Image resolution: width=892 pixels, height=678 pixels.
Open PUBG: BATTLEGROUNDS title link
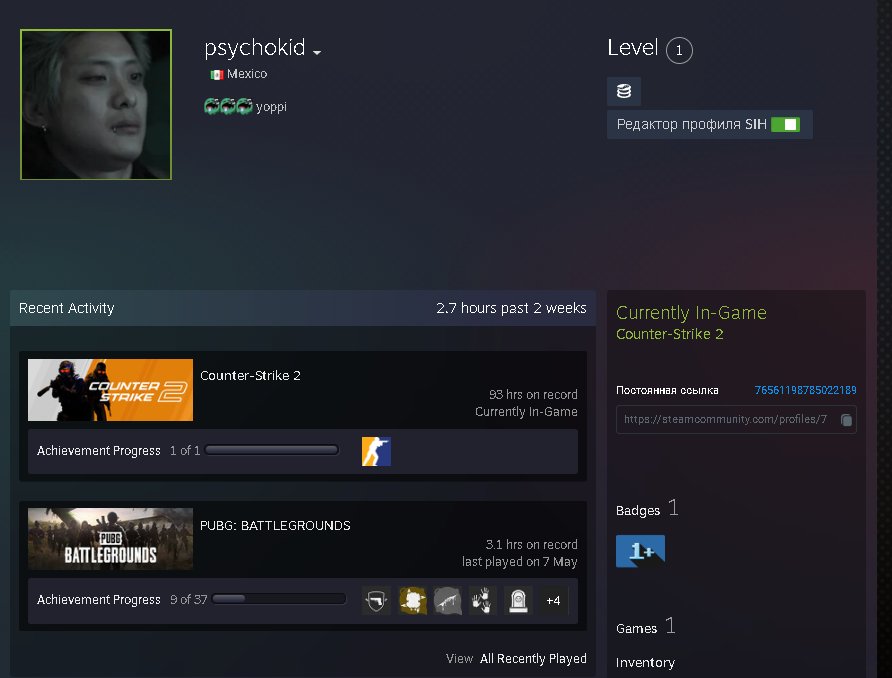275,526
